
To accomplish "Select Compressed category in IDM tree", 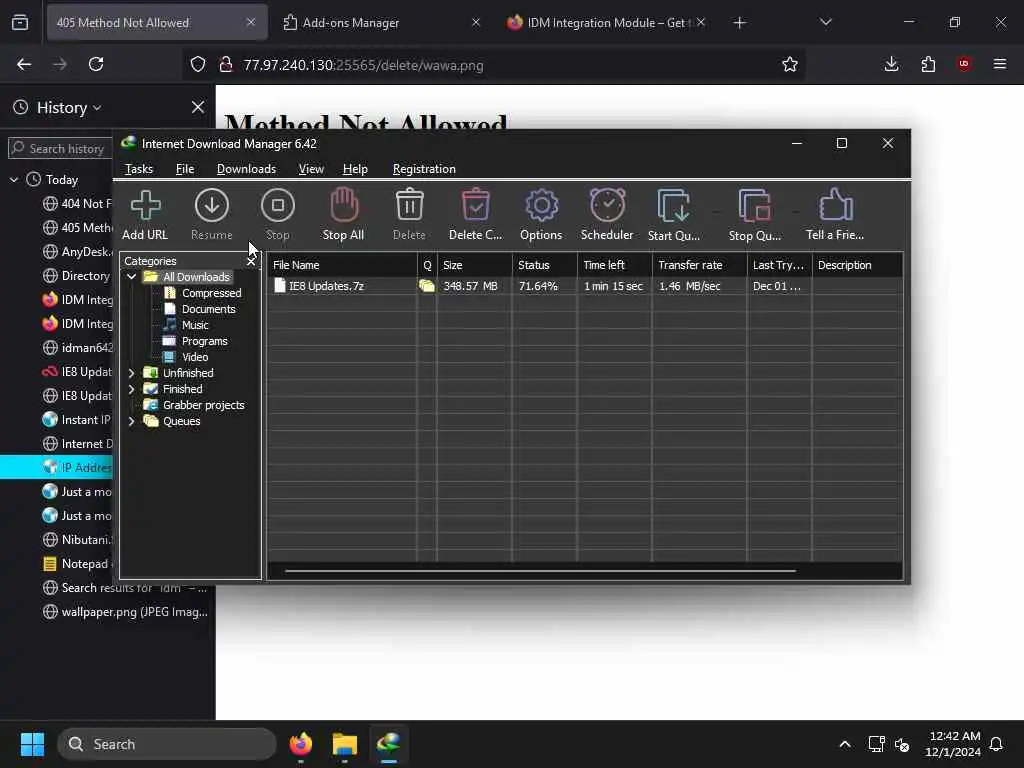I will 211,293.
